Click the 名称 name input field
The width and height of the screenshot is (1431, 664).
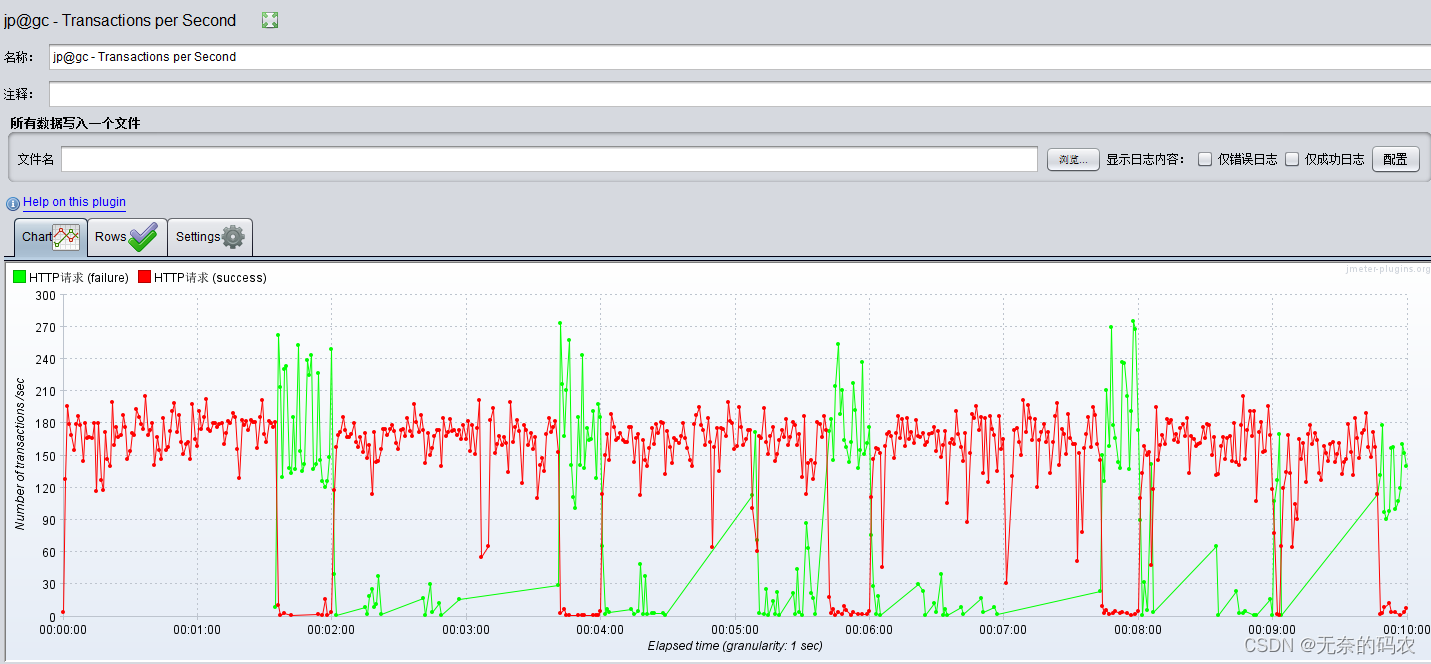click(740, 57)
